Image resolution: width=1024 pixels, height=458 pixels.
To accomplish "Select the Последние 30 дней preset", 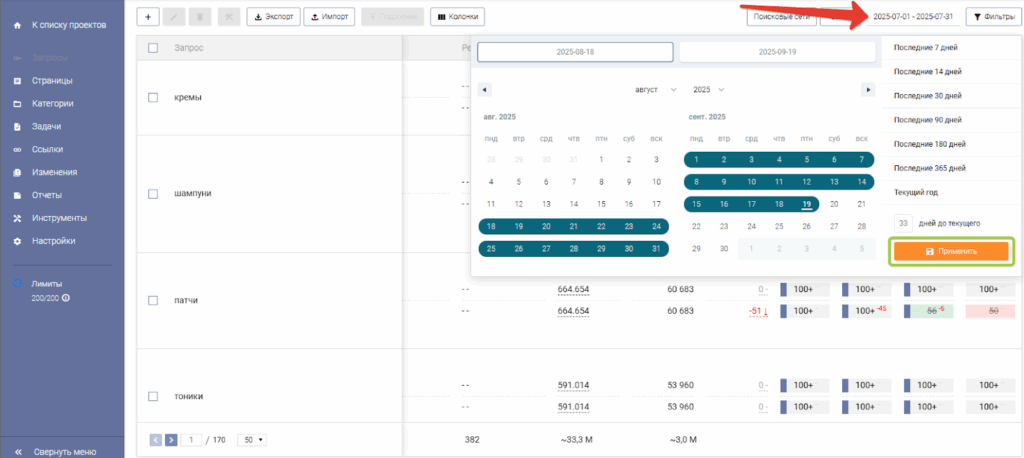I will click(928, 96).
